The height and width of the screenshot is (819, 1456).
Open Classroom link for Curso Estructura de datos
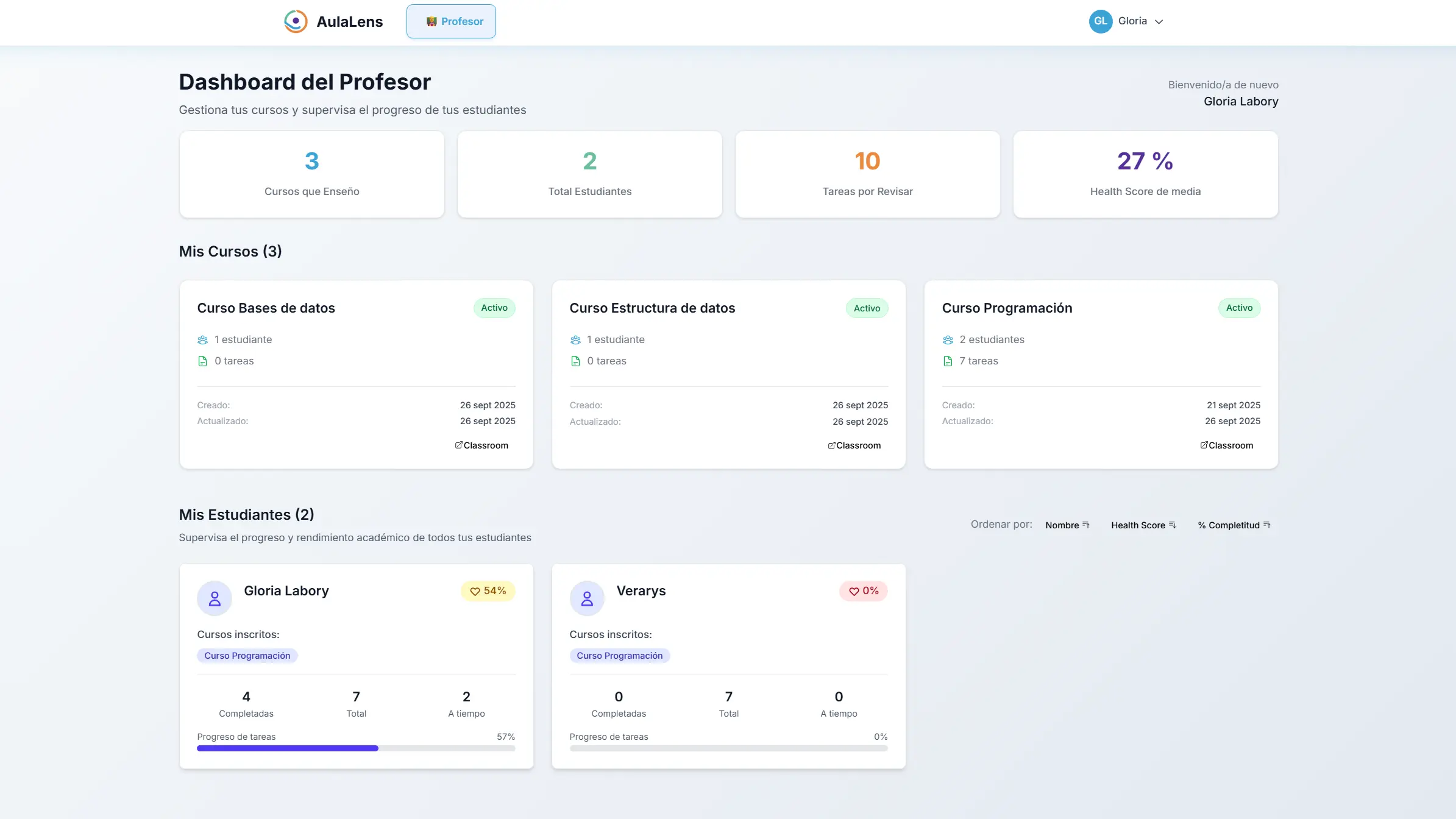point(854,445)
